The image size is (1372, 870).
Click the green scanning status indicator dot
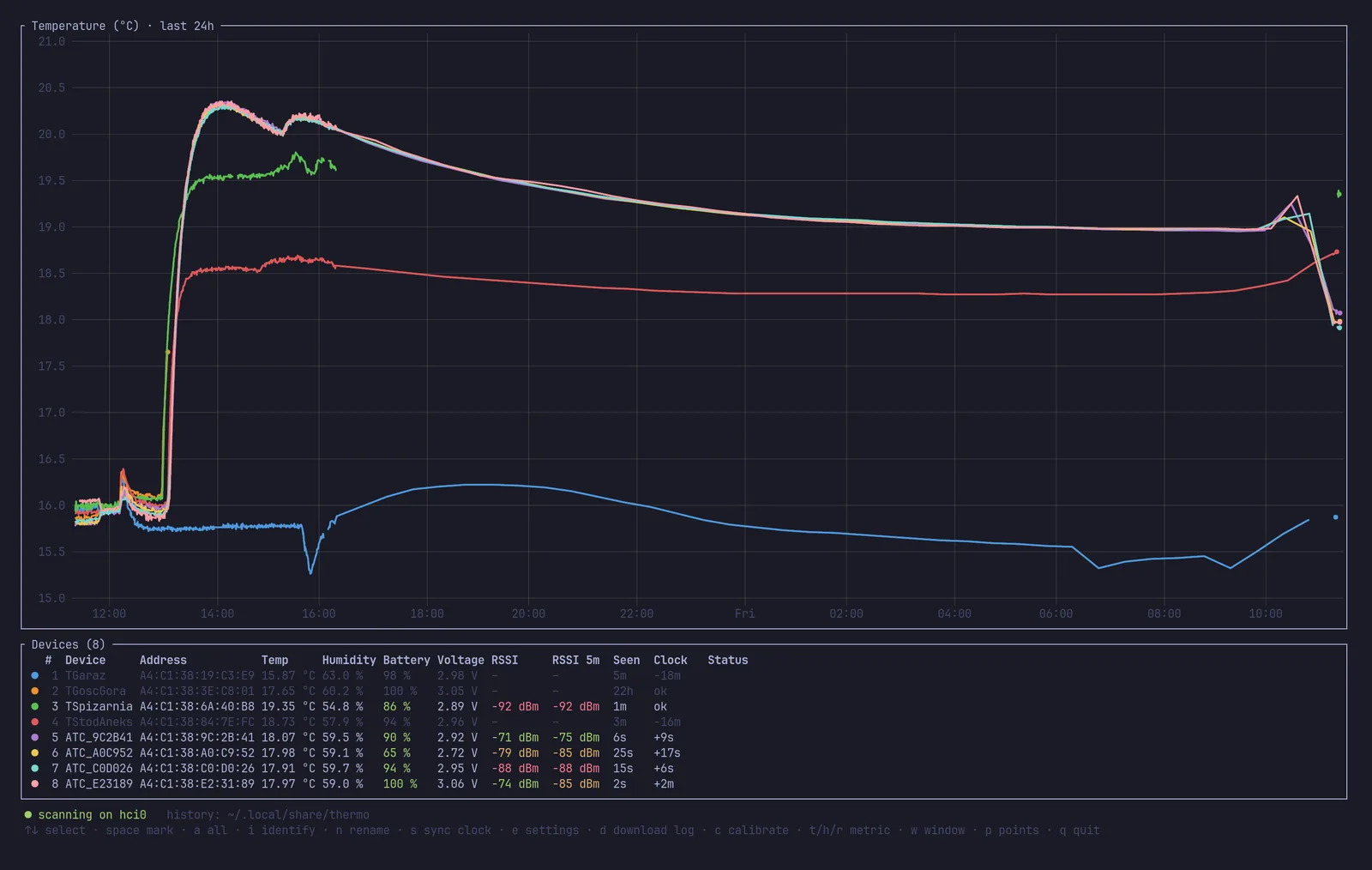[x=28, y=814]
